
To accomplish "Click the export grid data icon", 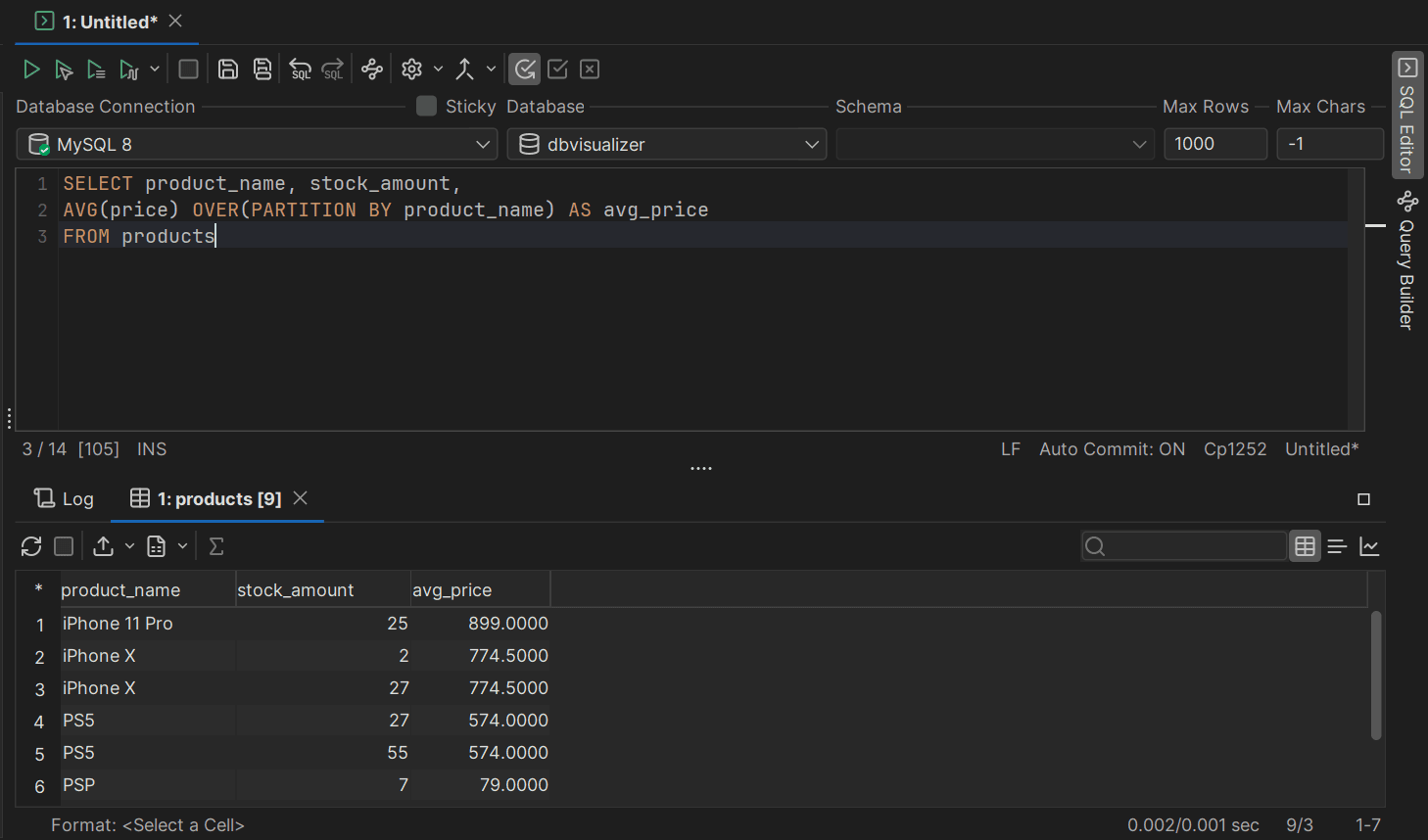I will 104,546.
